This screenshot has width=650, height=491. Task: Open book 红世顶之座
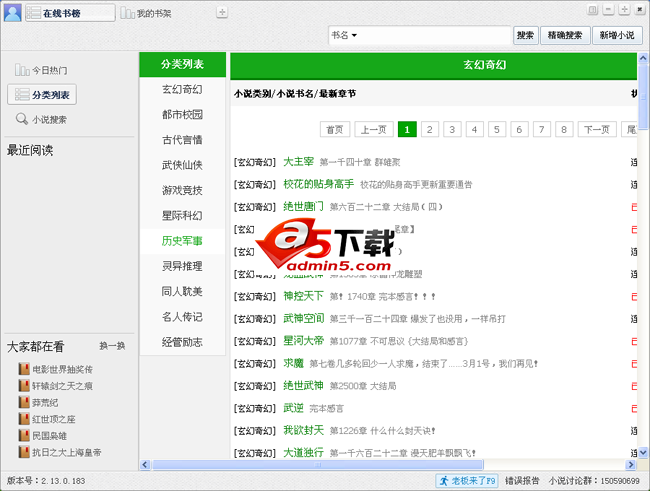(x=54, y=419)
